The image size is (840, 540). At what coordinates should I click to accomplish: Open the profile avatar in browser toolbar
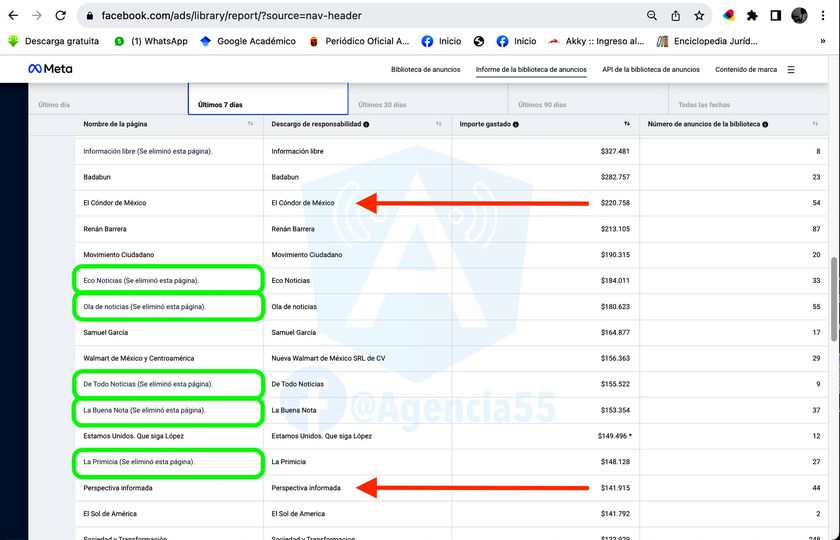coord(799,16)
